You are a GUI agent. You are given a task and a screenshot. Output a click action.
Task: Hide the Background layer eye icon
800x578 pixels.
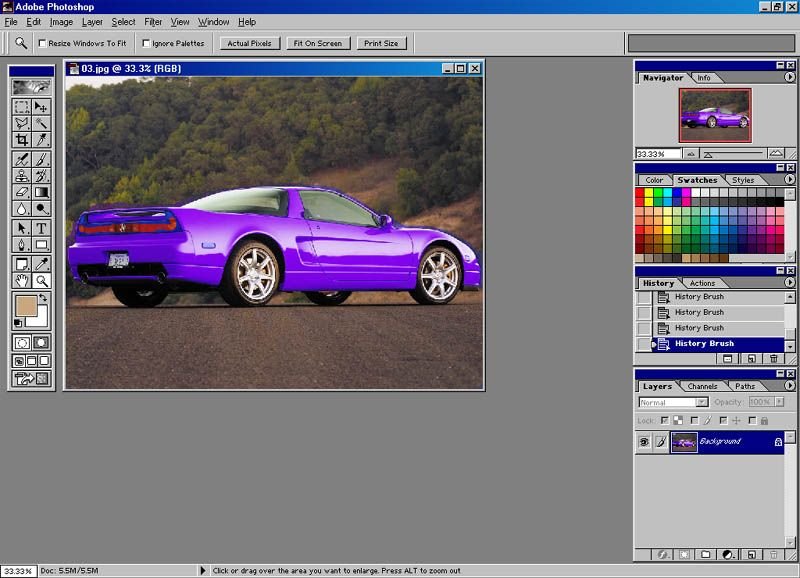point(644,441)
